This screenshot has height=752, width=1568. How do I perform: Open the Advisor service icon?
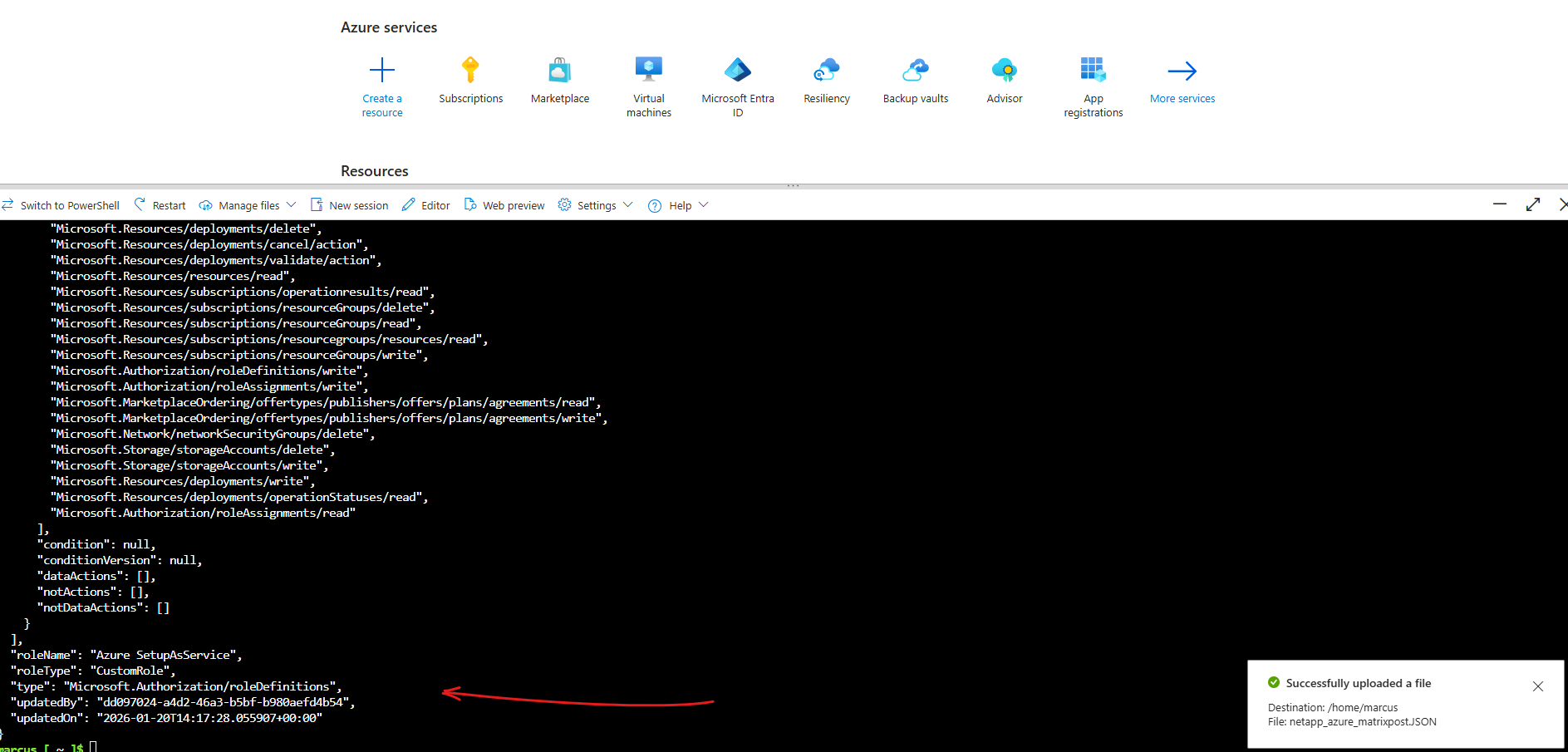(1004, 70)
